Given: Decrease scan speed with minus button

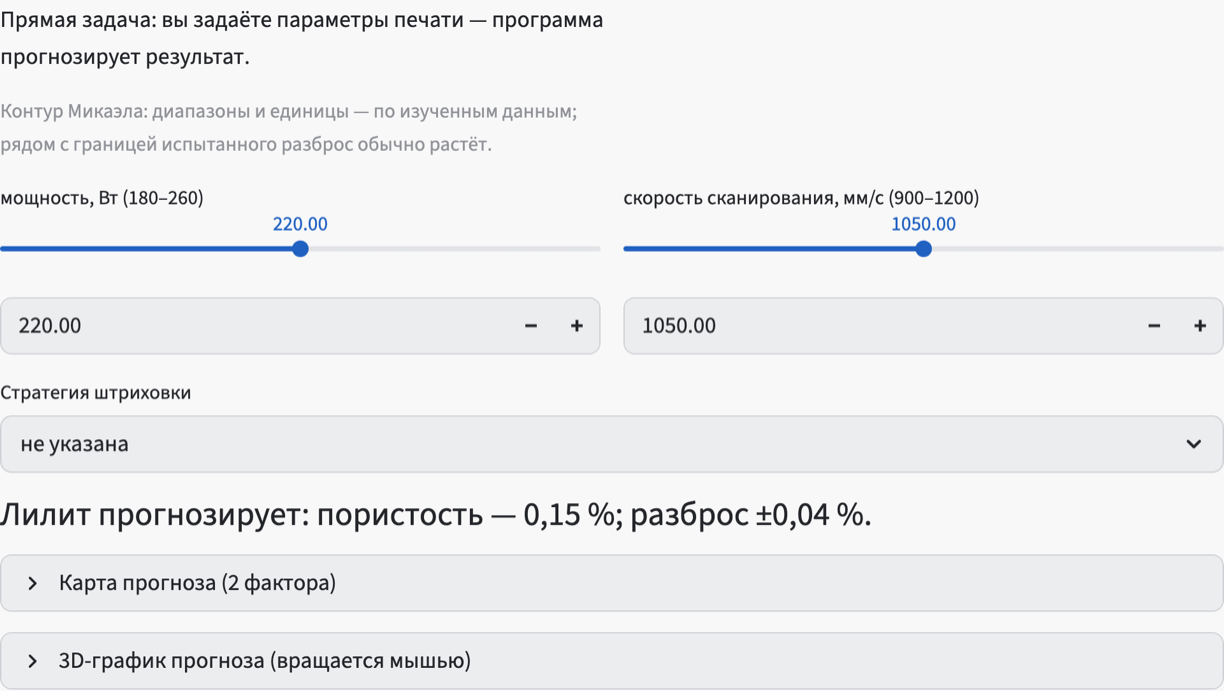Looking at the screenshot, I should coord(1154,326).
